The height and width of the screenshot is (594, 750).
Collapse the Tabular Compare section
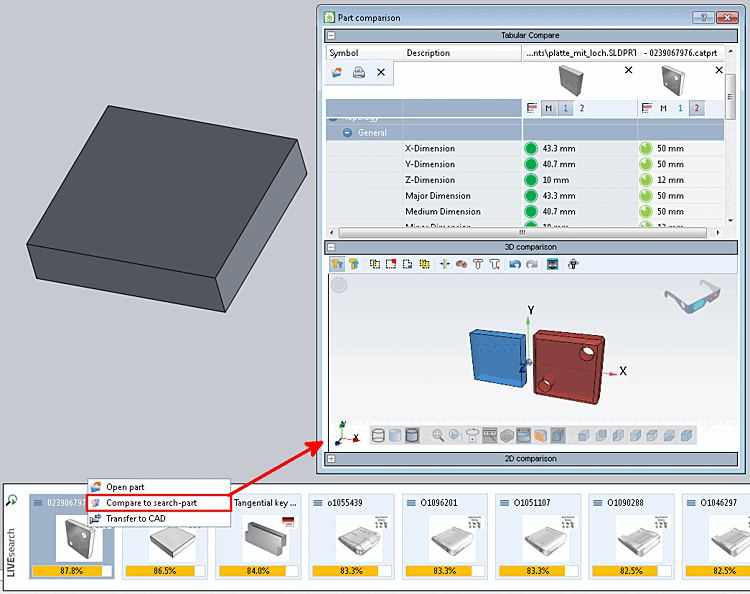click(x=331, y=35)
